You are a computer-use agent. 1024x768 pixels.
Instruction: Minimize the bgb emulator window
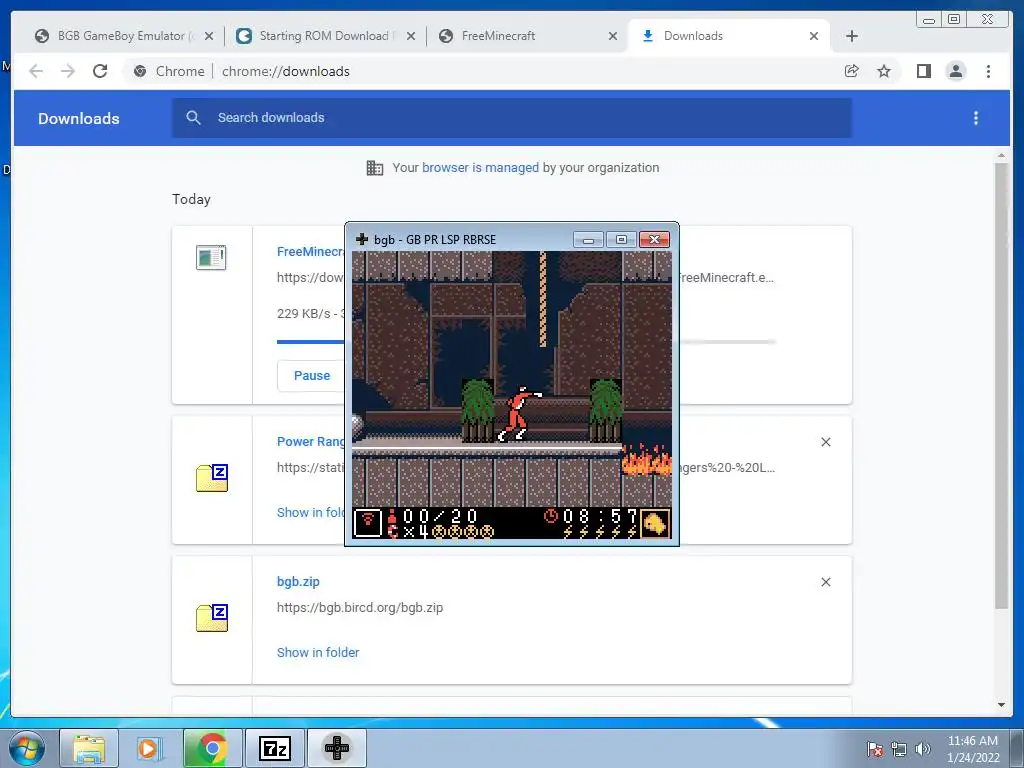tap(588, 240)
